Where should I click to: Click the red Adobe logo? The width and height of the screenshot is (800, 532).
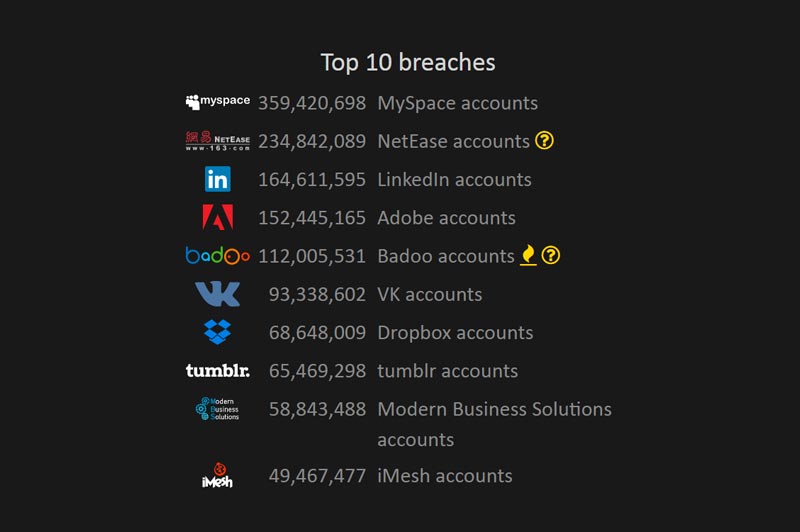click(x=218, y=217)
